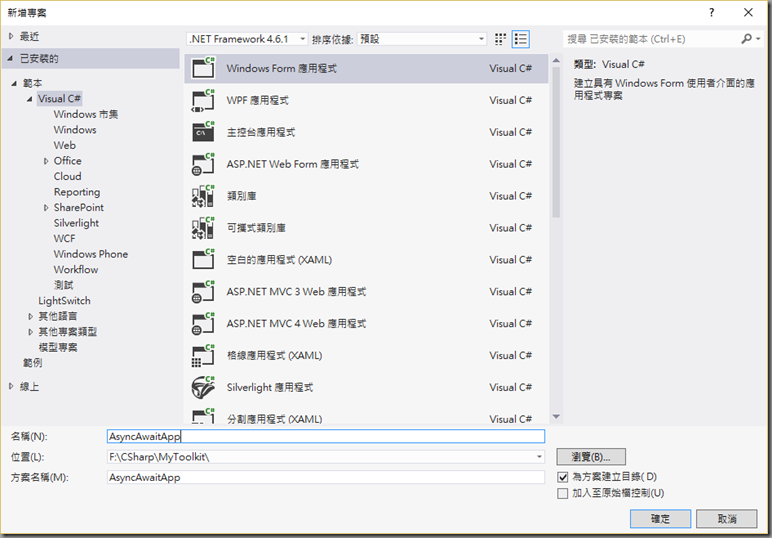Collapse the Visual C# tree node

coord(30,99)
